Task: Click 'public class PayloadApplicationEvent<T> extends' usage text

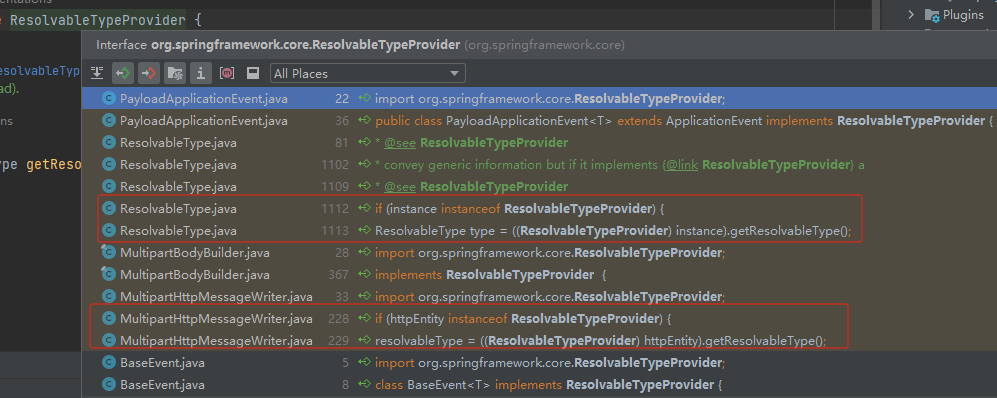Action: coord(518,121)
